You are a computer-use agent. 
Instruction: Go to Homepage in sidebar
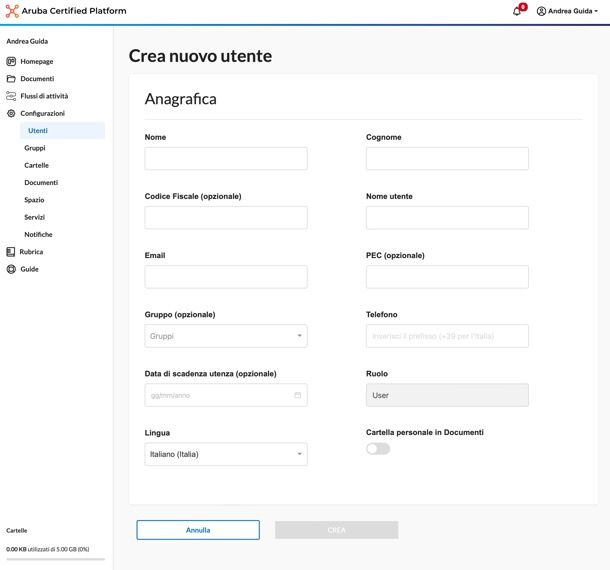coord(37,61)
